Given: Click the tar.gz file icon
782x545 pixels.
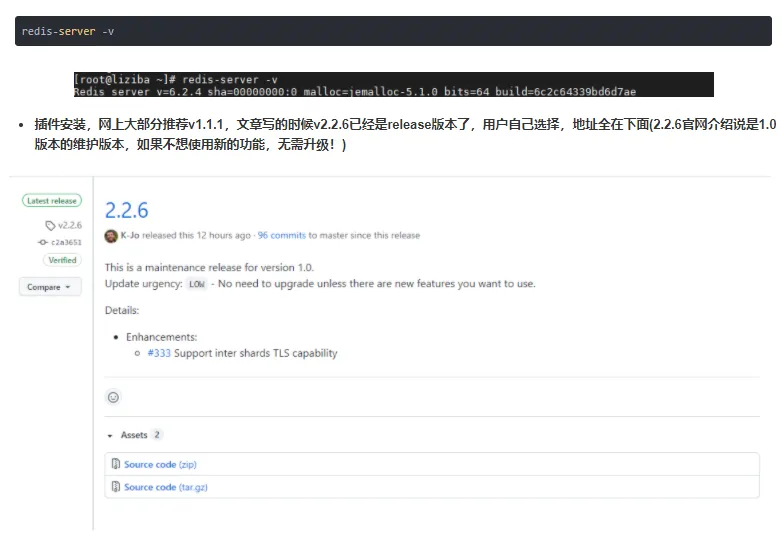Looking at the screenshot, I should pos(116,487).
